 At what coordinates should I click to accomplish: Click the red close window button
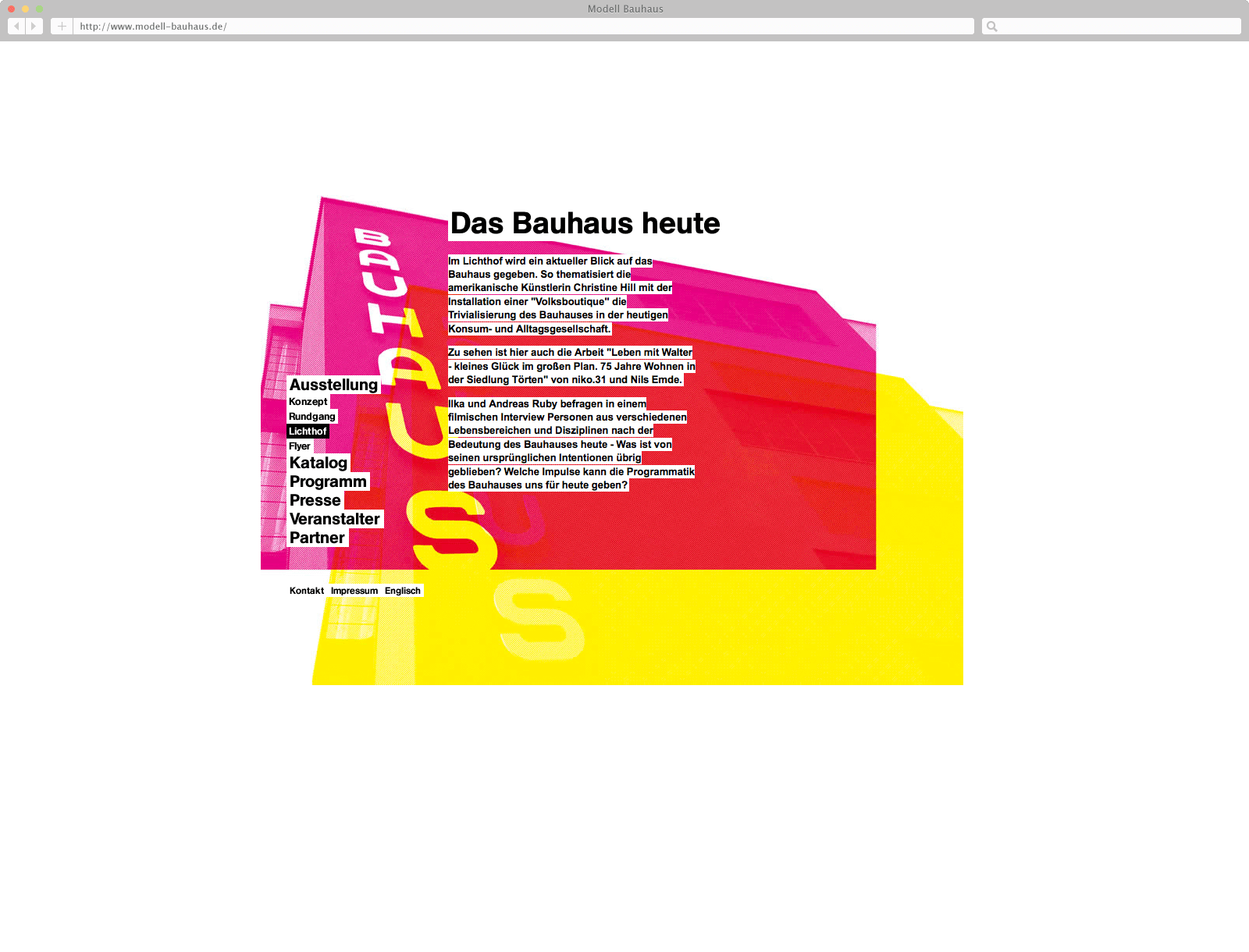coord(11,9)
